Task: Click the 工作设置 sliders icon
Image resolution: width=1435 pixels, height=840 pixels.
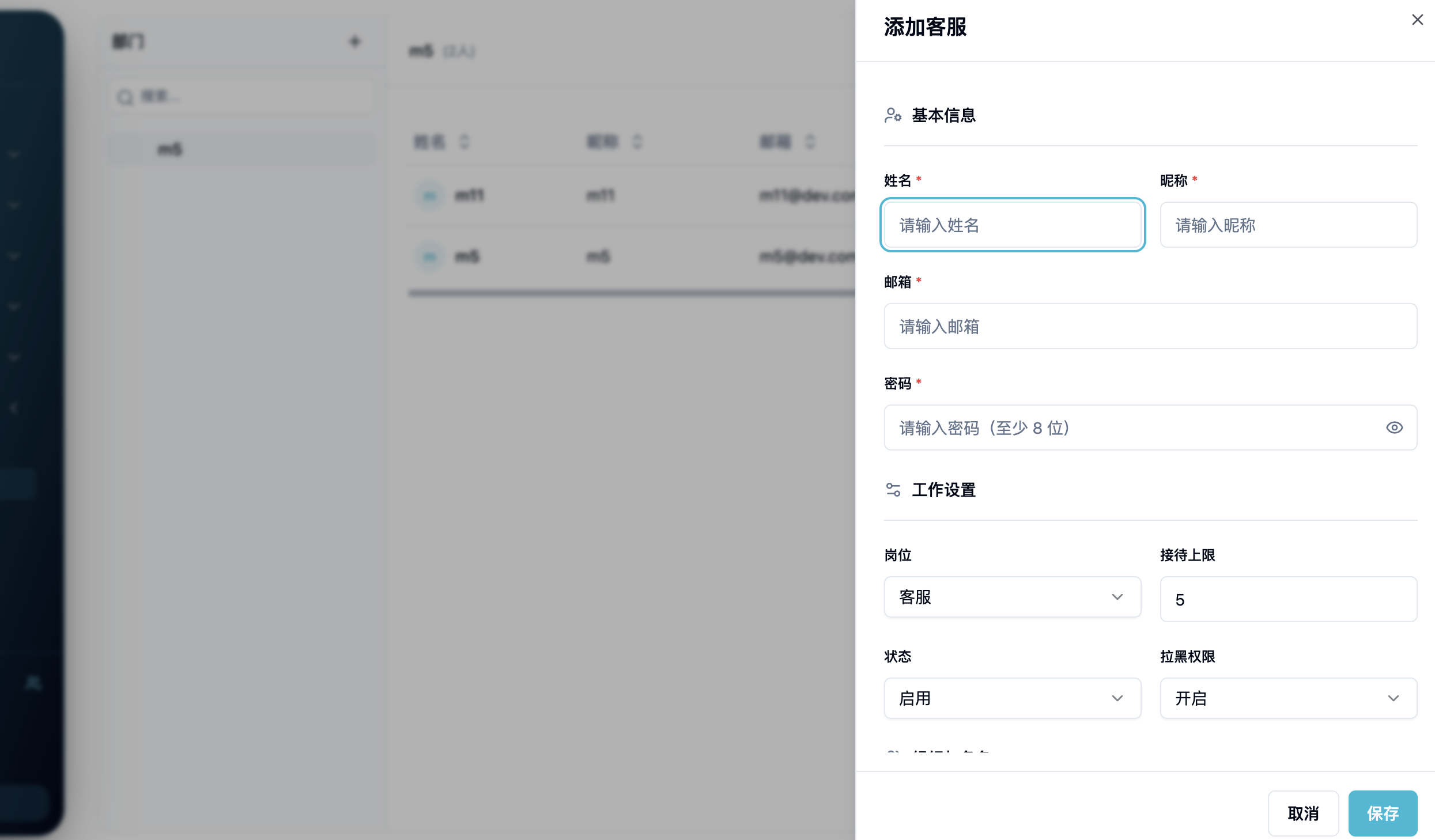Action: click(x=893, y=490)
